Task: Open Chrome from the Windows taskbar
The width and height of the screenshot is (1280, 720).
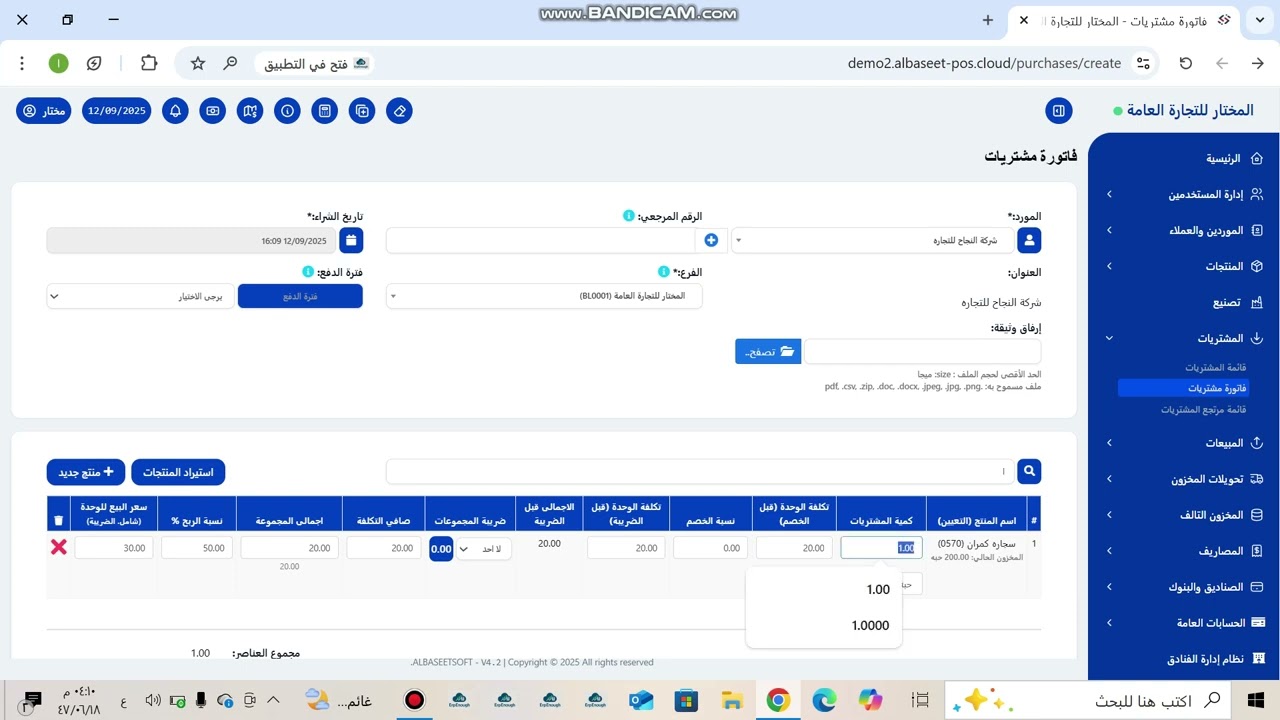Action: (x=778, y=700)
